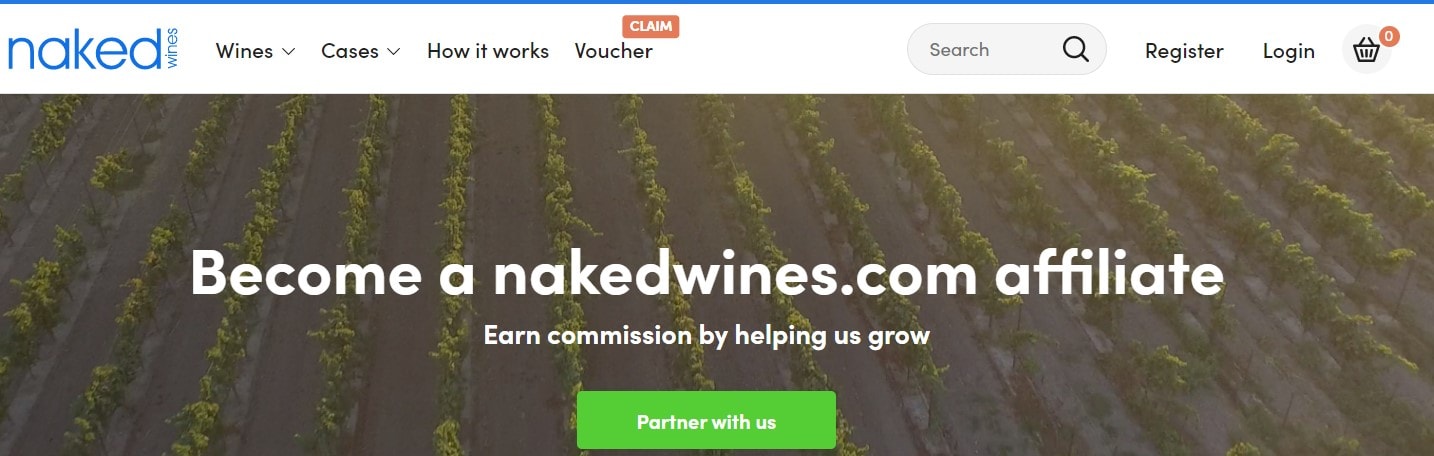Viewport: 1434px width, 456px height.
Task: Open the Cases menu
Action: [x=361, y=51]
